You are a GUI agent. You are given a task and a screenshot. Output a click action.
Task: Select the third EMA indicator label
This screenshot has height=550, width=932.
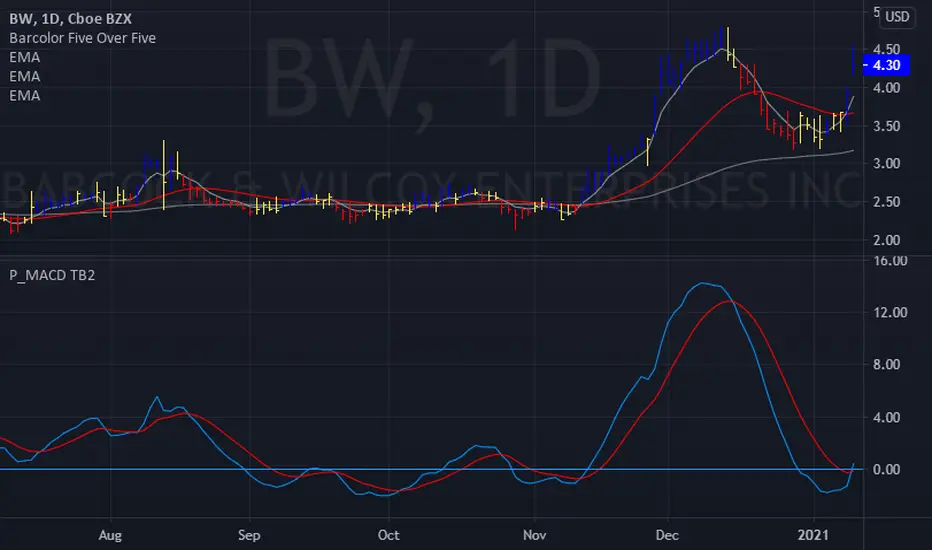[x=24, y=95]
